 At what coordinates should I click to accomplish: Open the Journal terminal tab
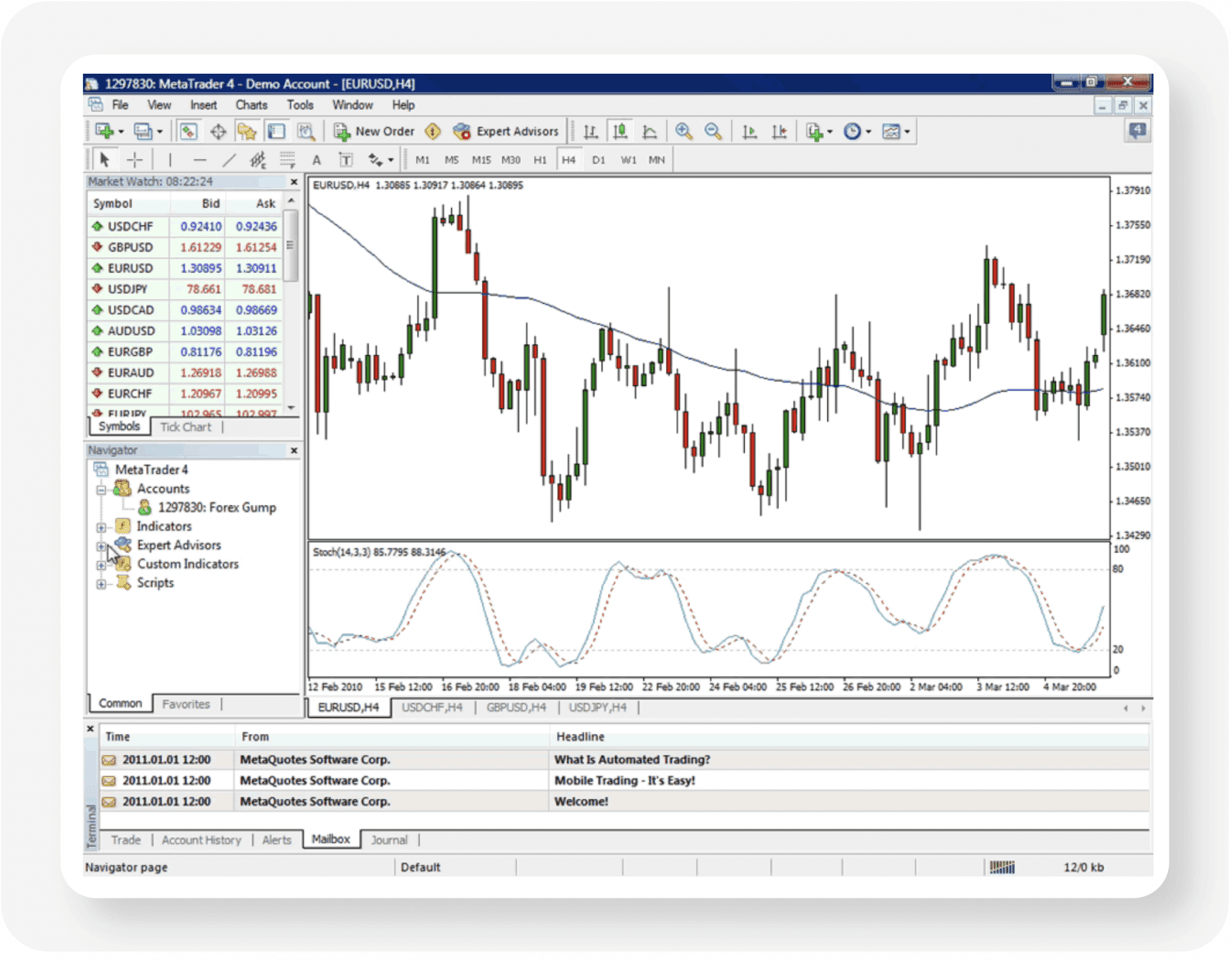tap(389, 840)
